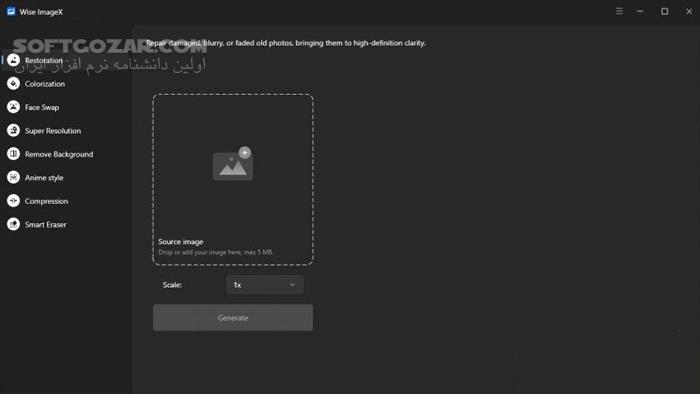This screenshot has width=700, height=394.
Task: Switch to Colorization label
Action: click(45, 84)
